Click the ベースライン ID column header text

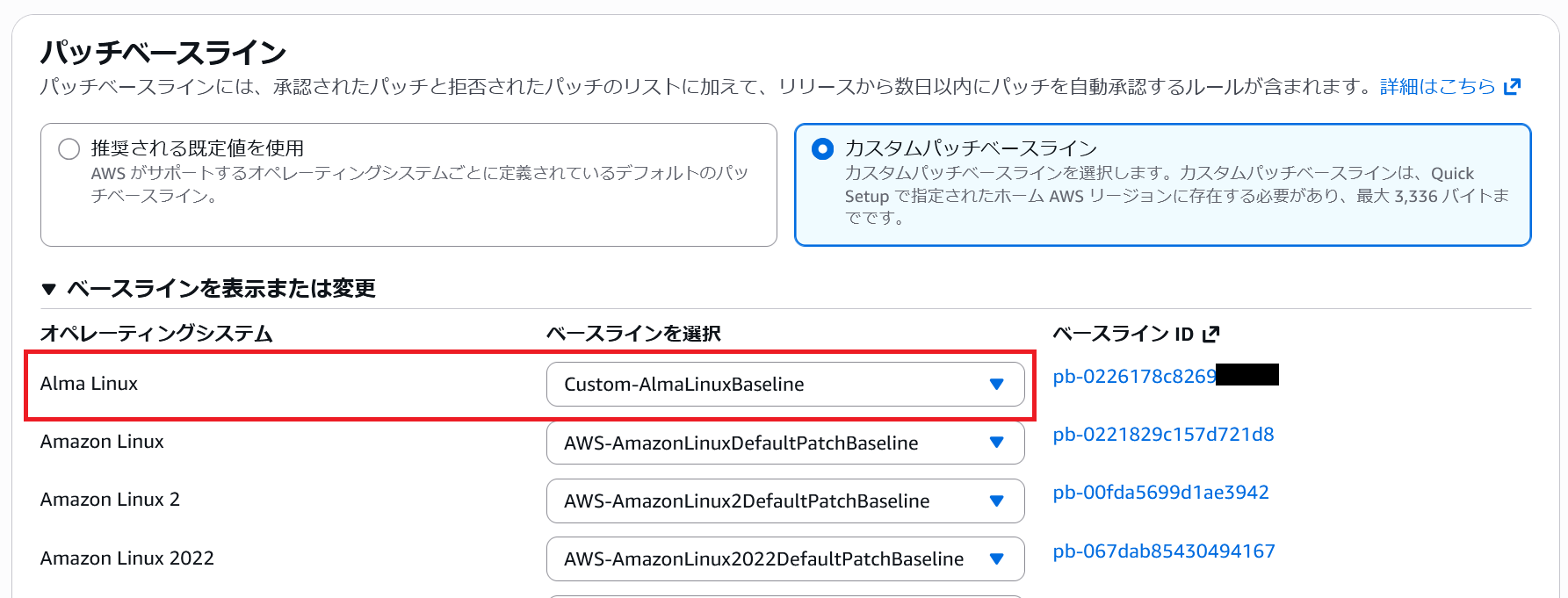coord(1123,334)
